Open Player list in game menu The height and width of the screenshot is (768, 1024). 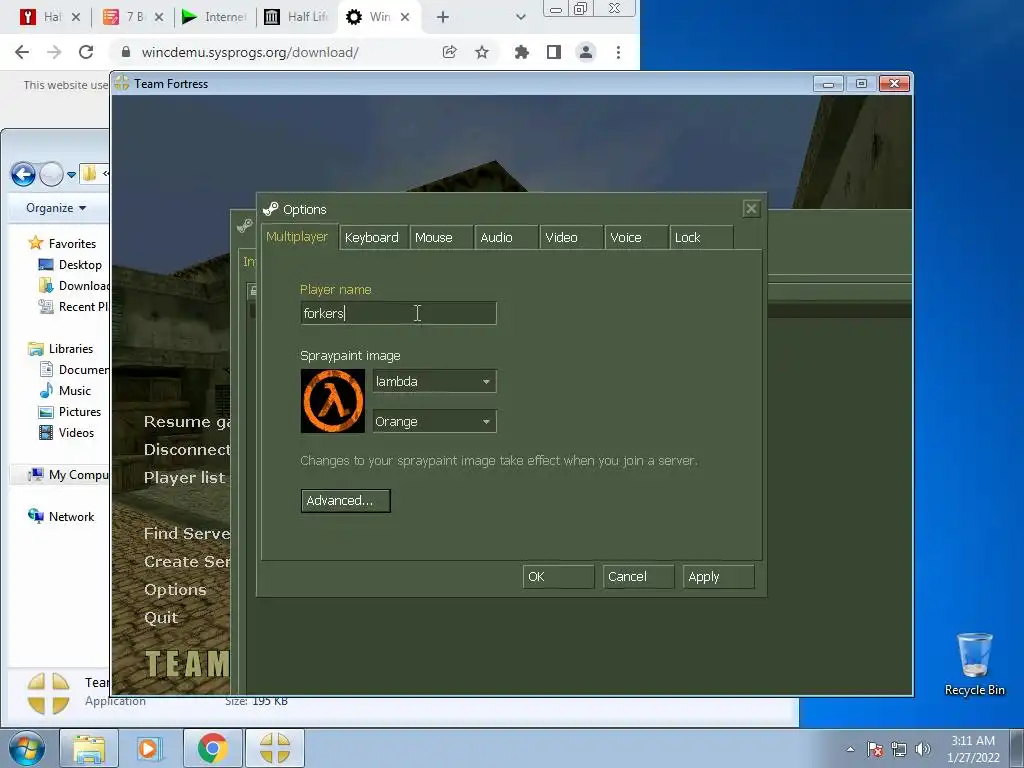coord(185,478)
